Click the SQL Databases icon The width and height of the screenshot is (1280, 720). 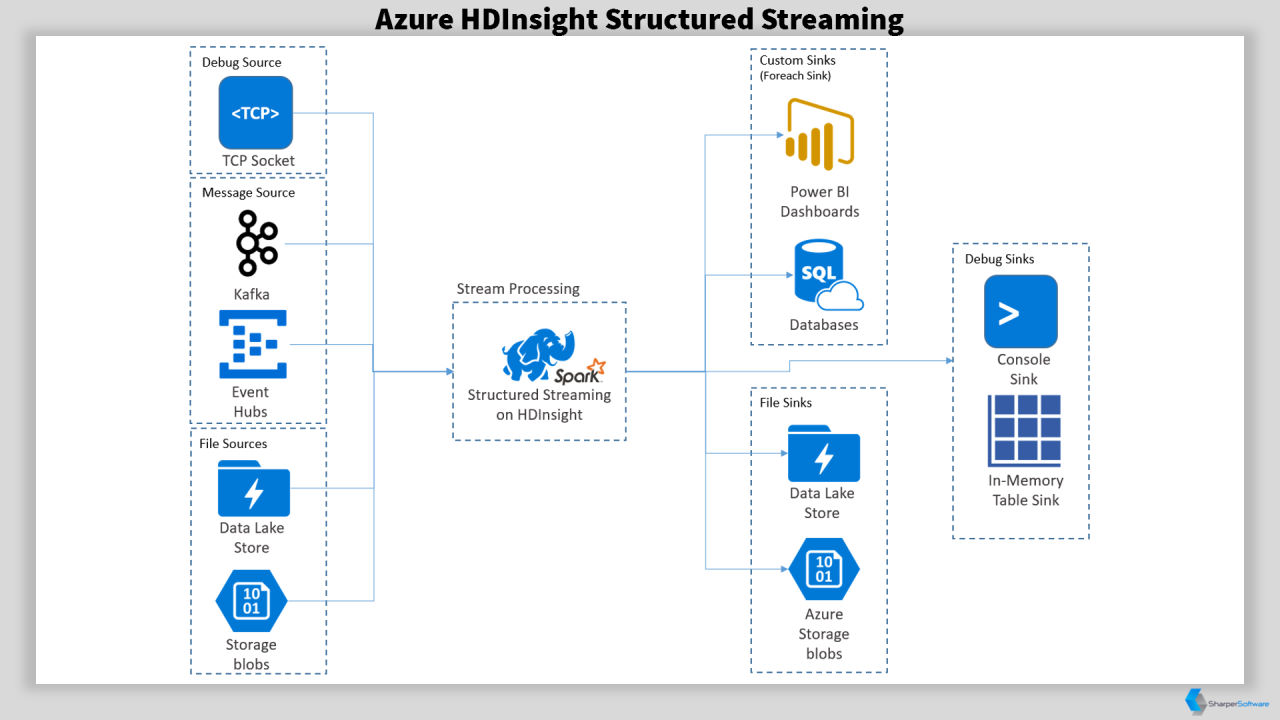pyautogui.click(x=828, y=275)
